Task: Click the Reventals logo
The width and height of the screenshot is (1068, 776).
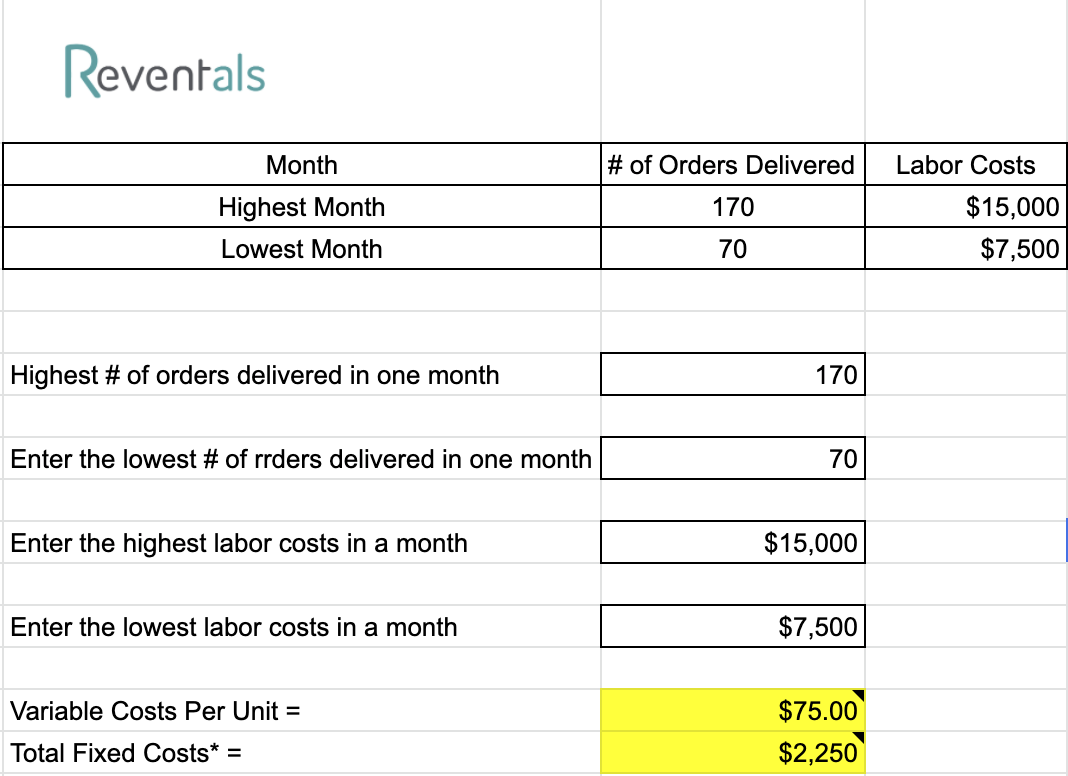Action: pos(165,73)
